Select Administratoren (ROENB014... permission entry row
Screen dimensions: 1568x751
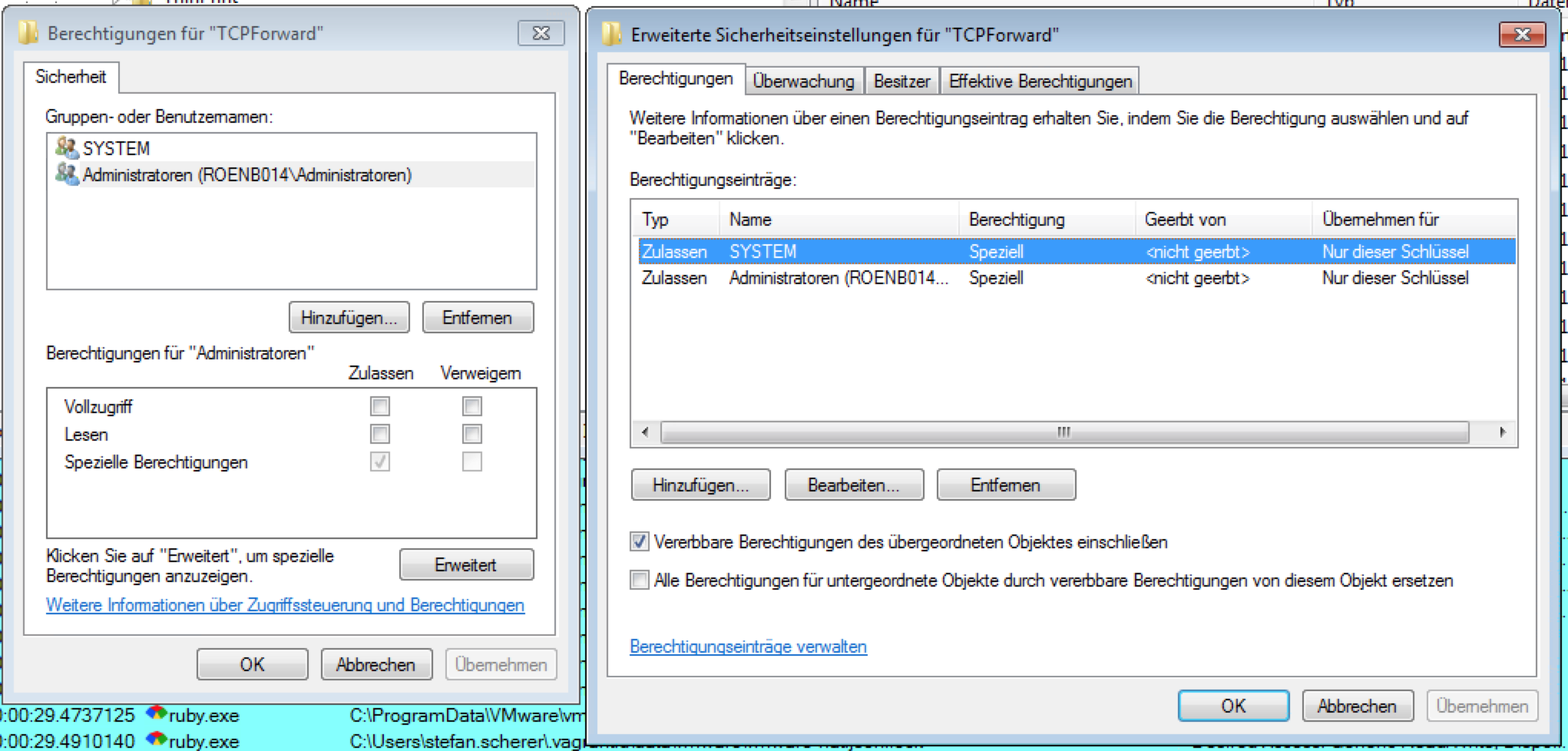point(1077,277)
